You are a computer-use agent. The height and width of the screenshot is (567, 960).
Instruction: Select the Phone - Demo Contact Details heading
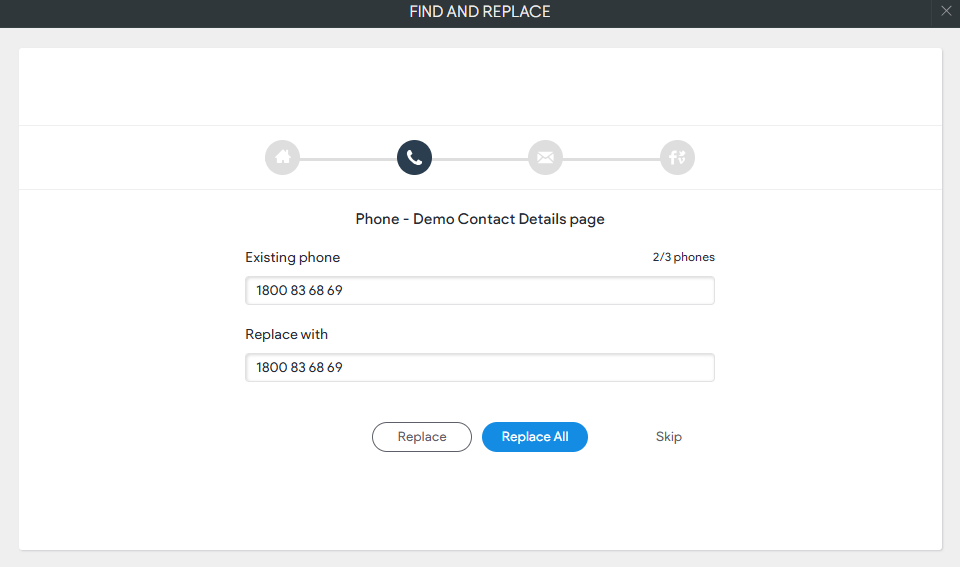click(480, 219)
